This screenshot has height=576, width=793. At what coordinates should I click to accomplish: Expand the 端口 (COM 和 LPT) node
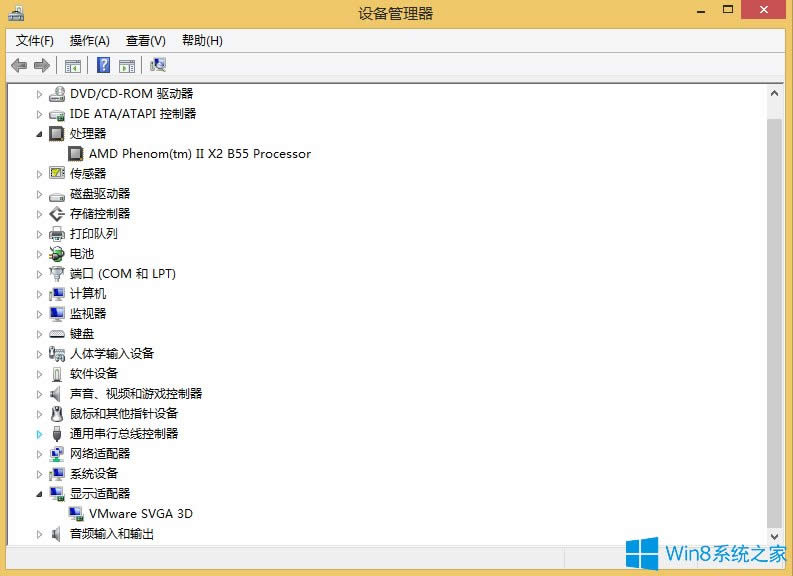click(x=39, y=274)
